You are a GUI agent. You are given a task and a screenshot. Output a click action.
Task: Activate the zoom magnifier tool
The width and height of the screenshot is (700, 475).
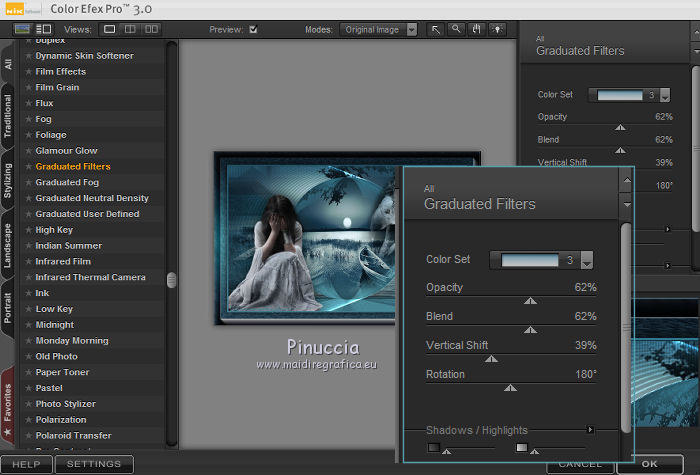455,30
